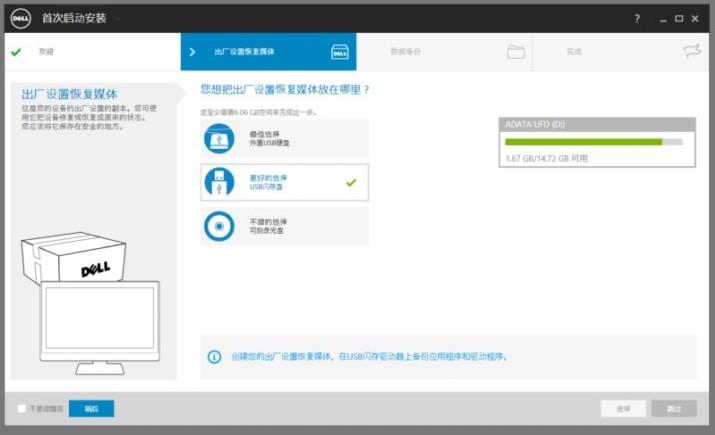
Task: Close the Dell setup window
Action: 695,19
